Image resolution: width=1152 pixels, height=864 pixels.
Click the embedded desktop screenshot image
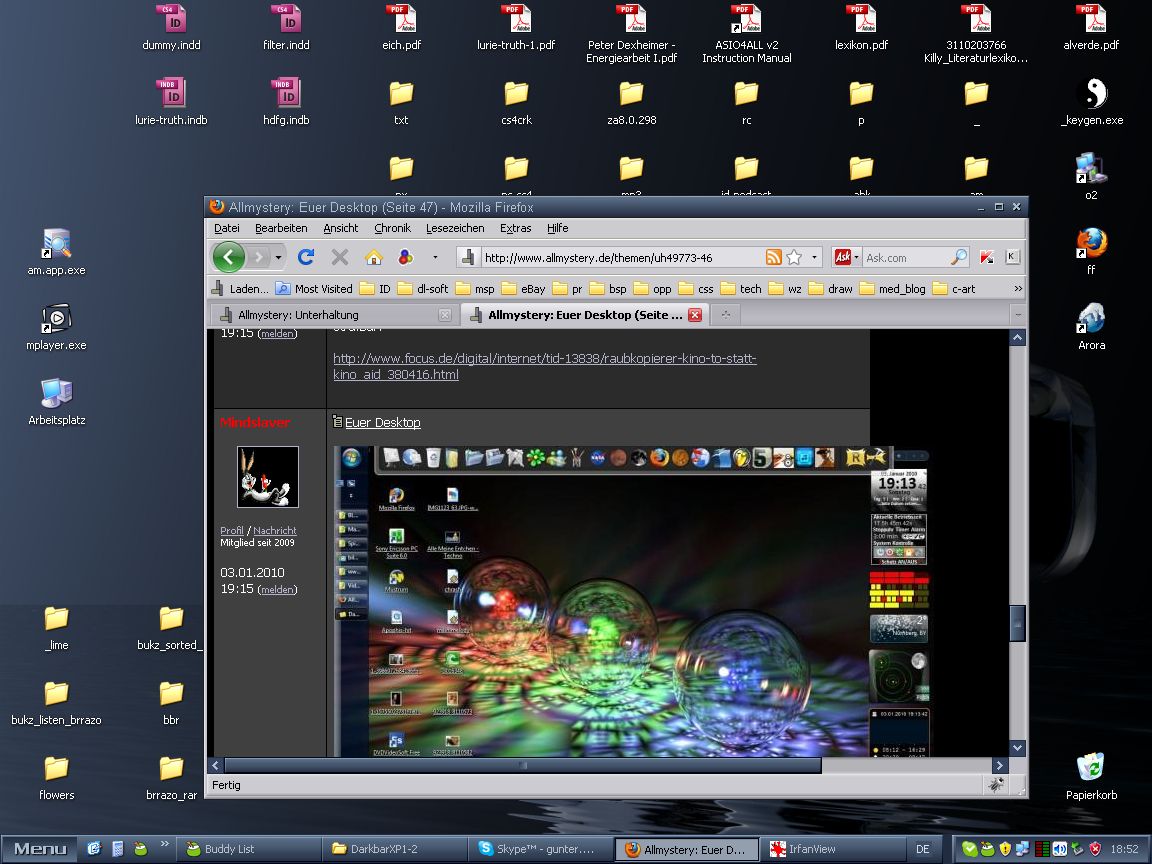[630, 600]
